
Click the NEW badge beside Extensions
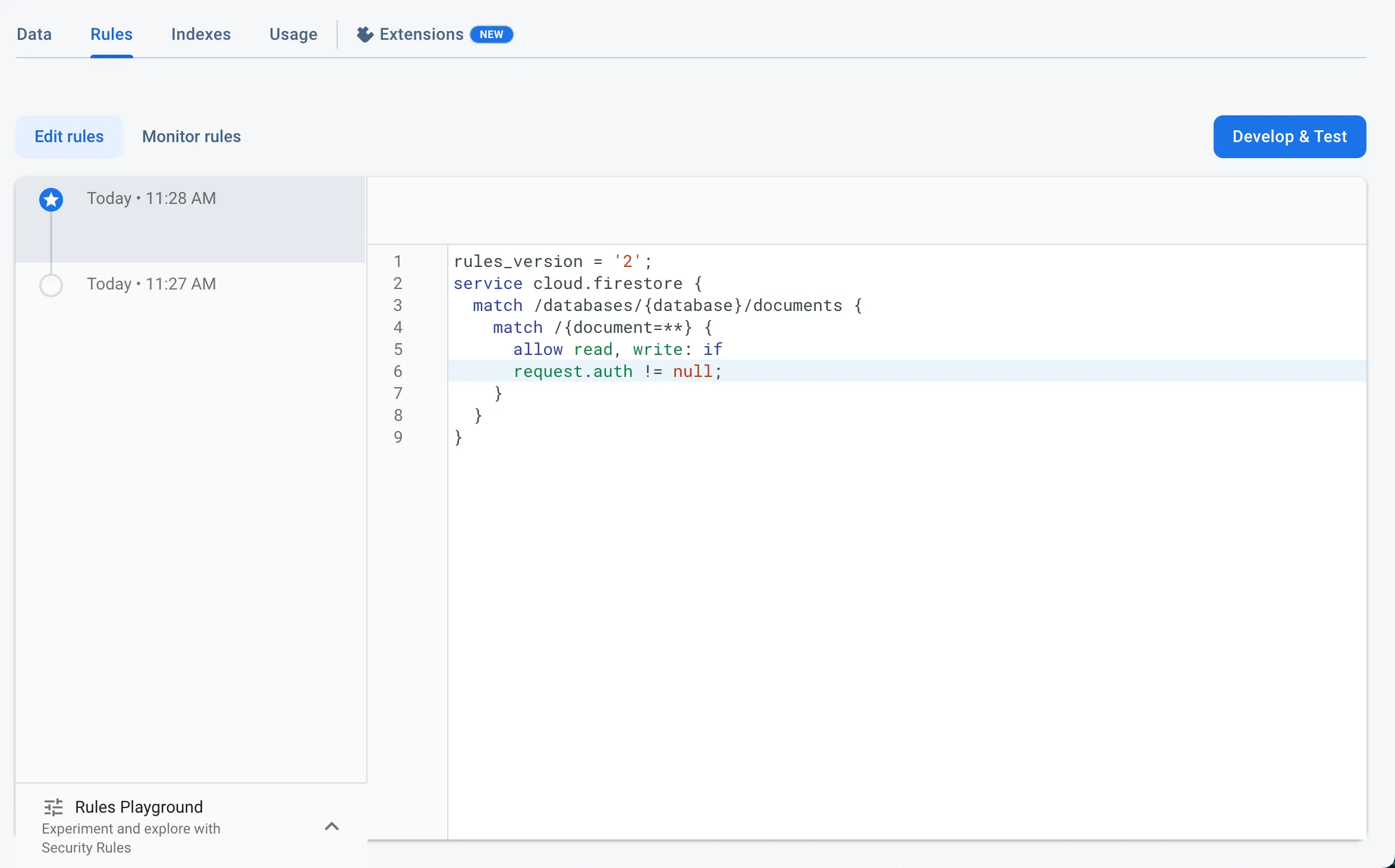click(492, 34)
